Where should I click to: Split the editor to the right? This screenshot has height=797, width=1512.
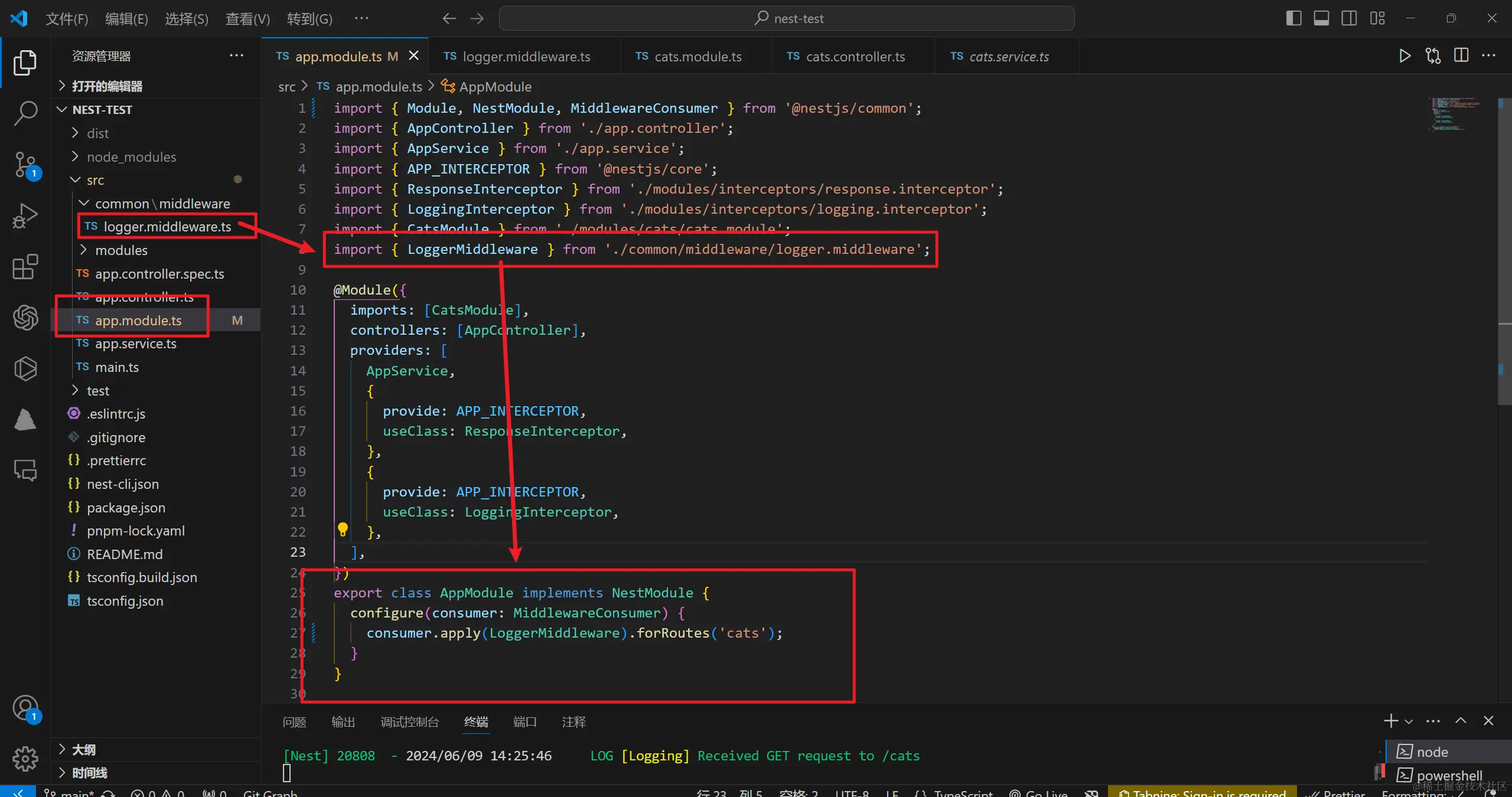point(1461,56)
